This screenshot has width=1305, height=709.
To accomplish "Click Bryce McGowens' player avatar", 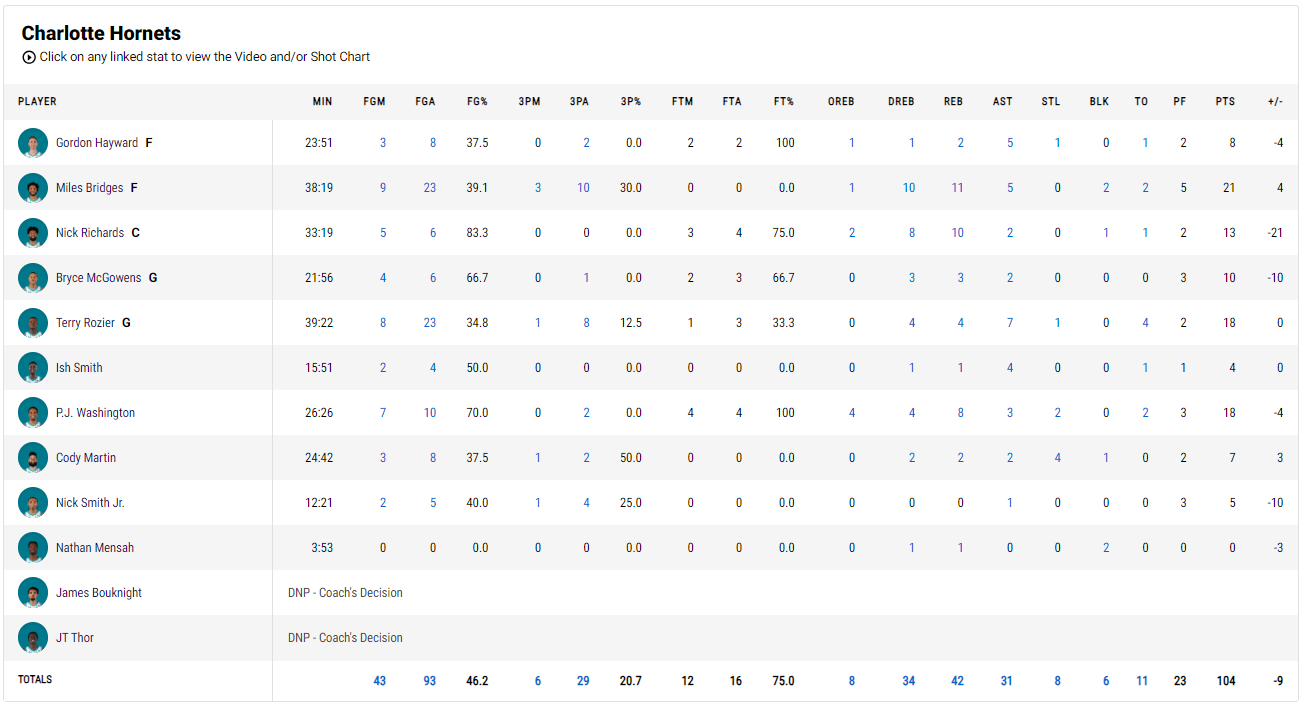I will tap(33, 278).
